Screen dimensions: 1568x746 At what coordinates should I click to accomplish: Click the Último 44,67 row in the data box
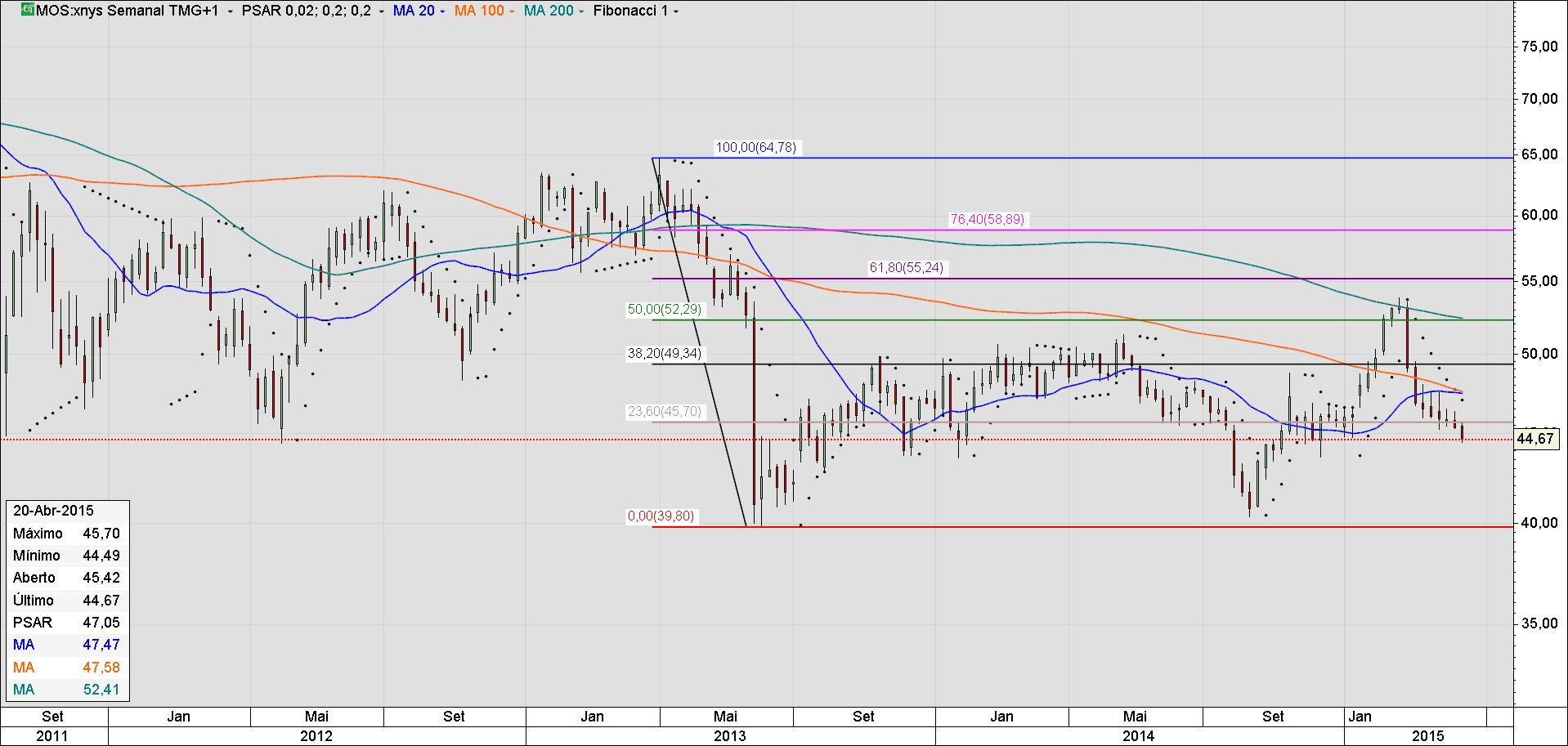(67, 601)
